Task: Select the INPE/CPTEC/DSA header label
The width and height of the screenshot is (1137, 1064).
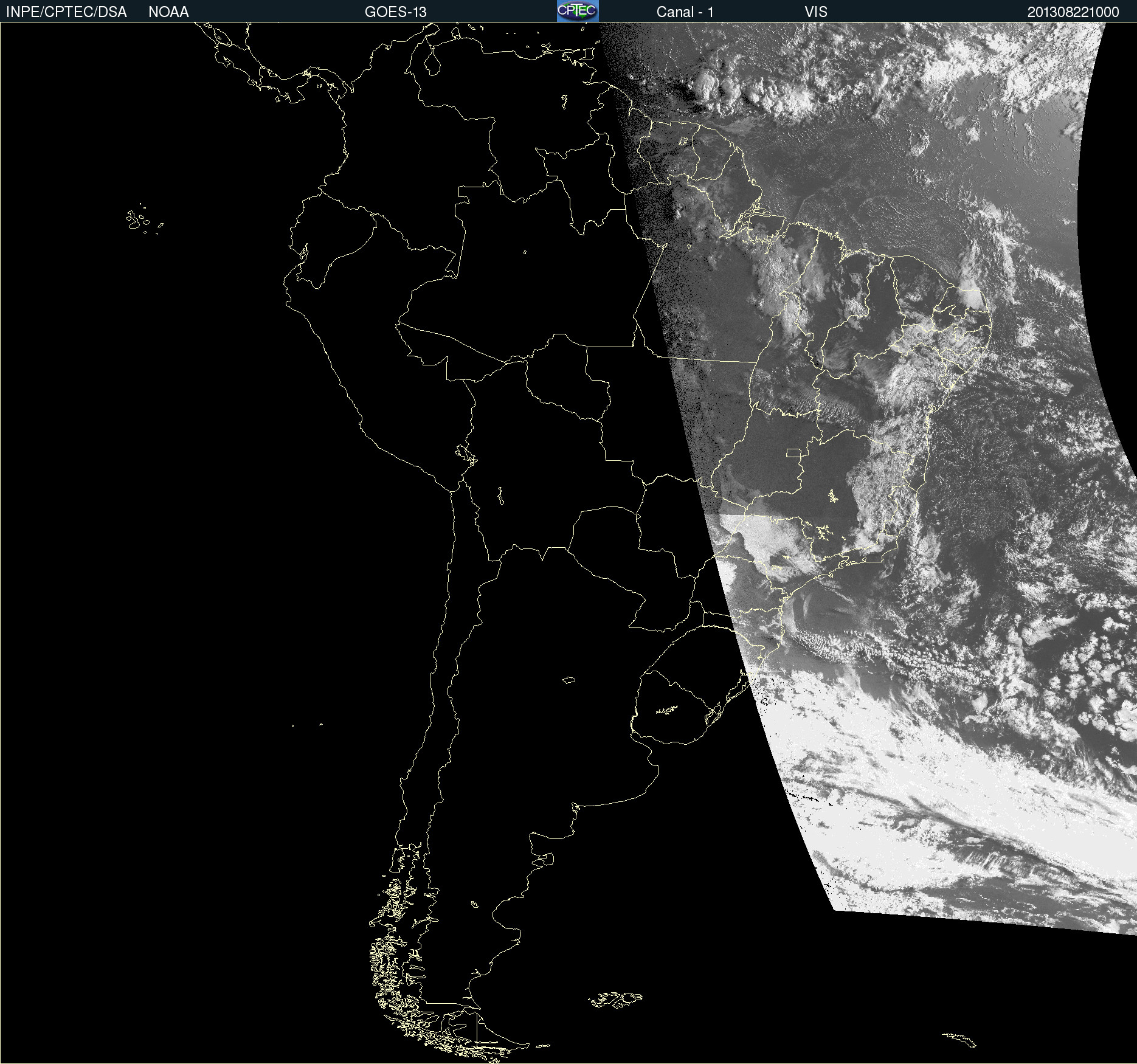Action: (66, 12)
